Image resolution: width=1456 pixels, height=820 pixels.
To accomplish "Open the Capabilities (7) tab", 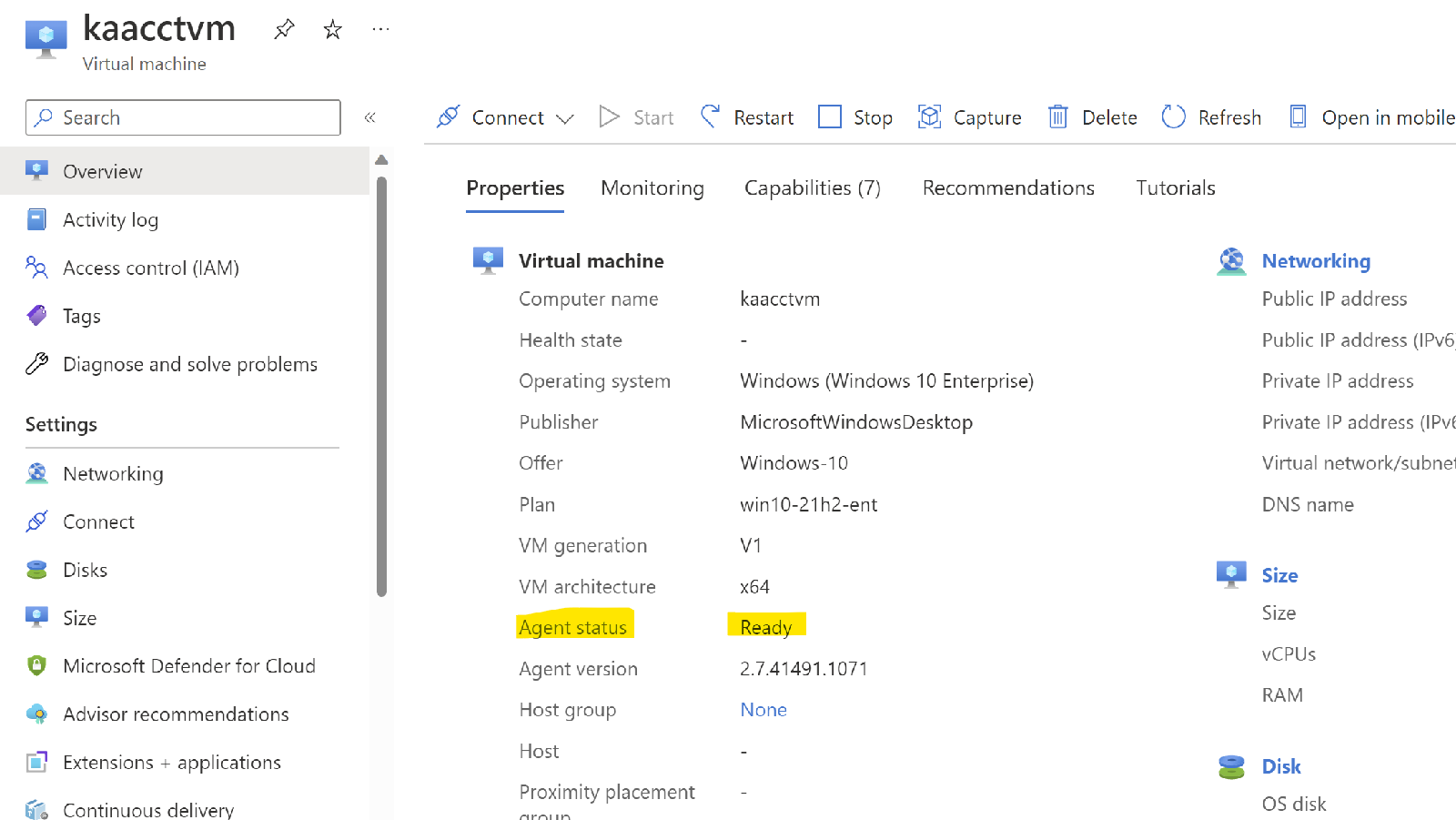I will pos(813,188).
